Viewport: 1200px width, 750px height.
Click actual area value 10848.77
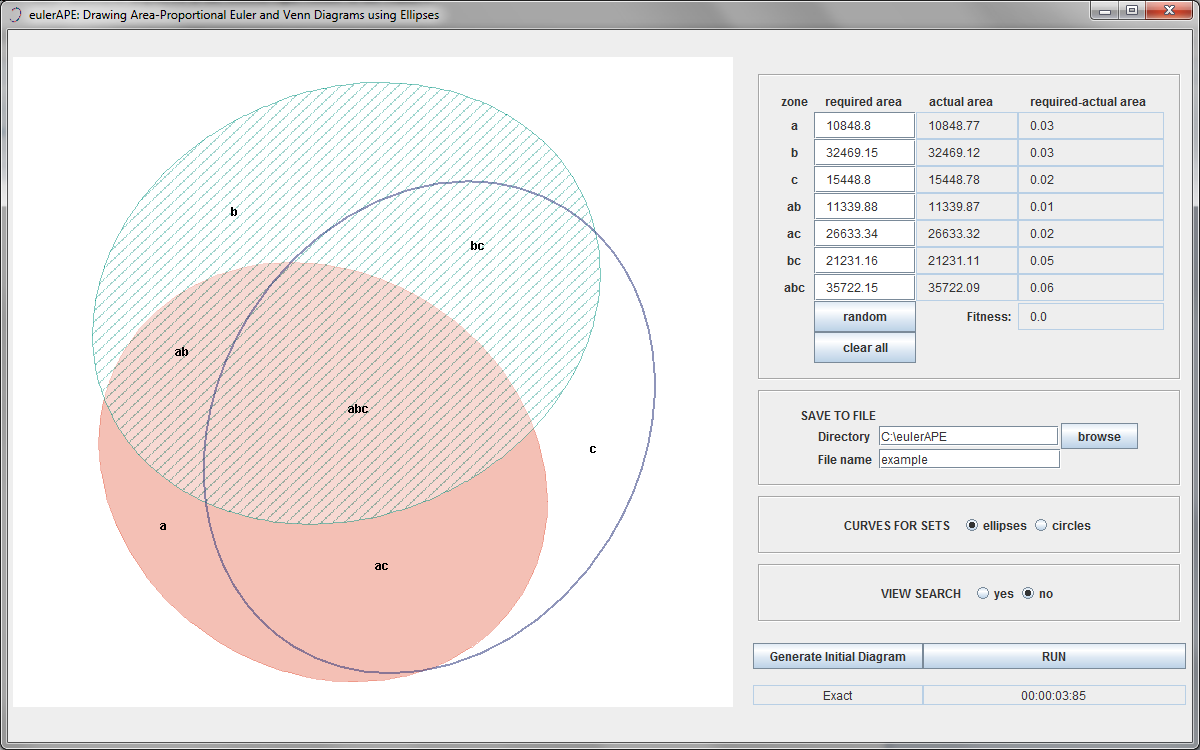(967, 125)
